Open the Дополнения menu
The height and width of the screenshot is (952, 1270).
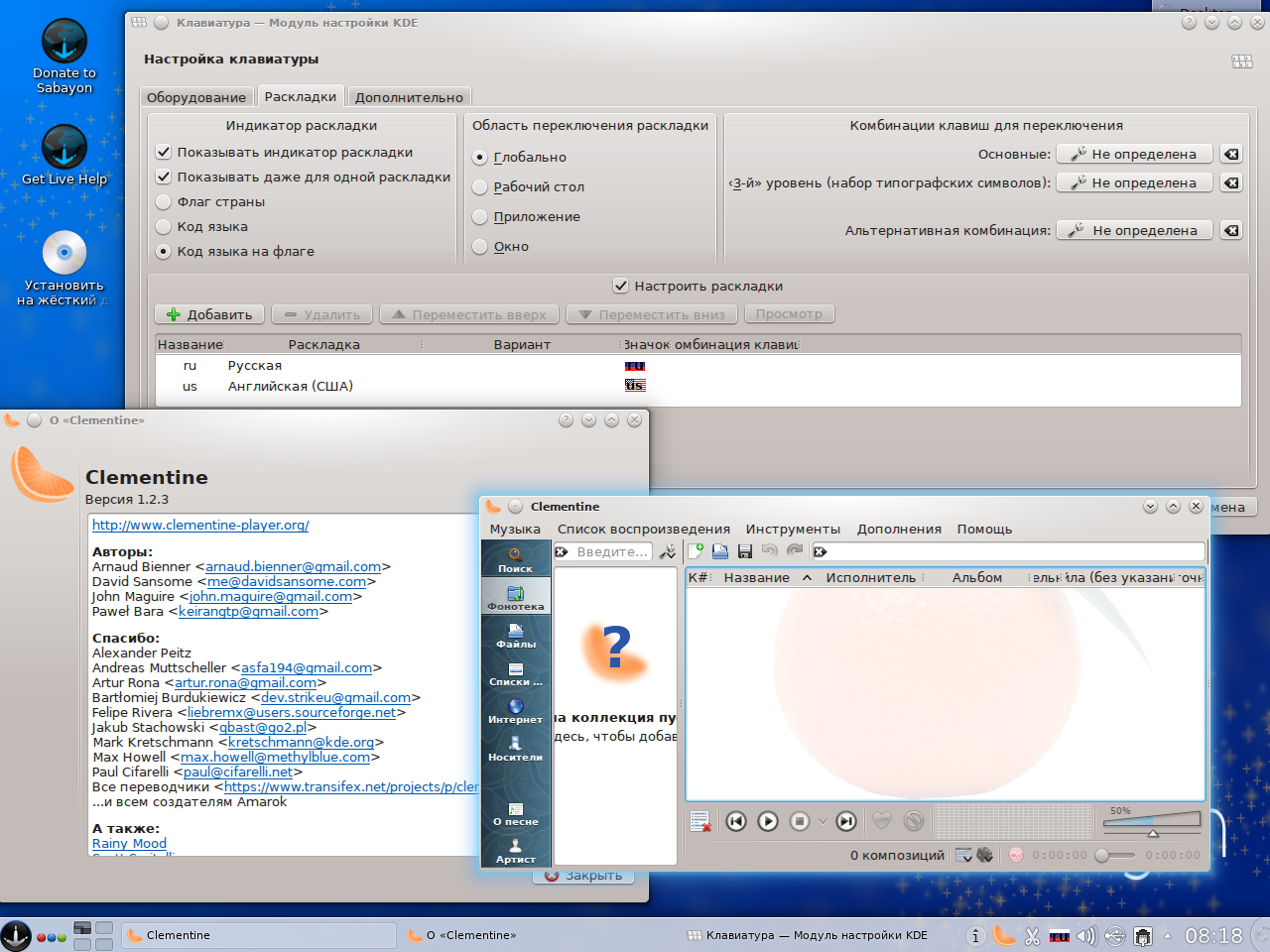click(899, 530)
